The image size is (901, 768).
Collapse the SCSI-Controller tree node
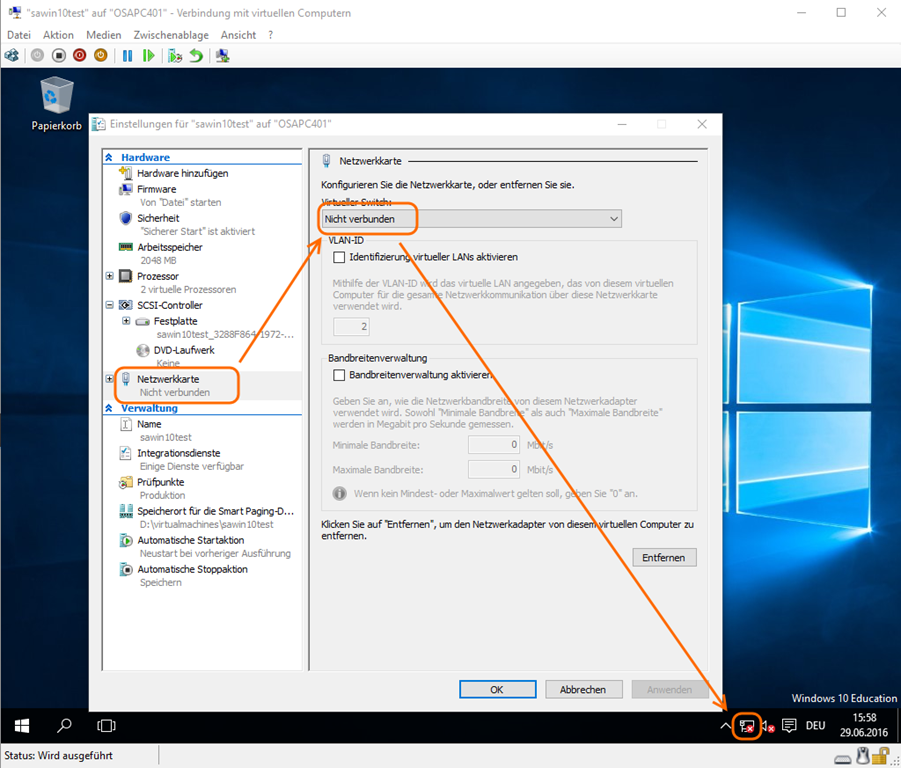(110, 305)
